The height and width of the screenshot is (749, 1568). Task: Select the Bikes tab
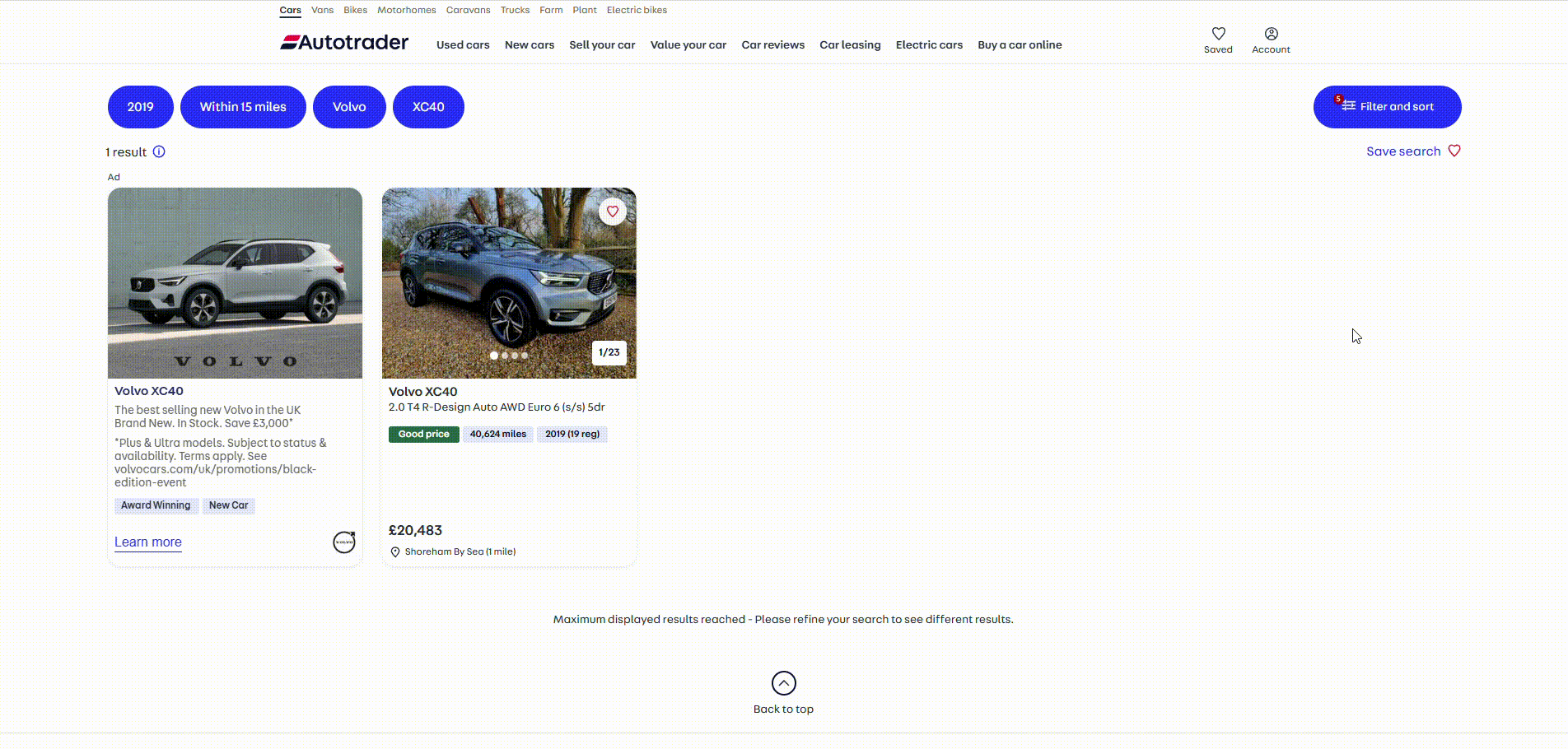point(355,10)
